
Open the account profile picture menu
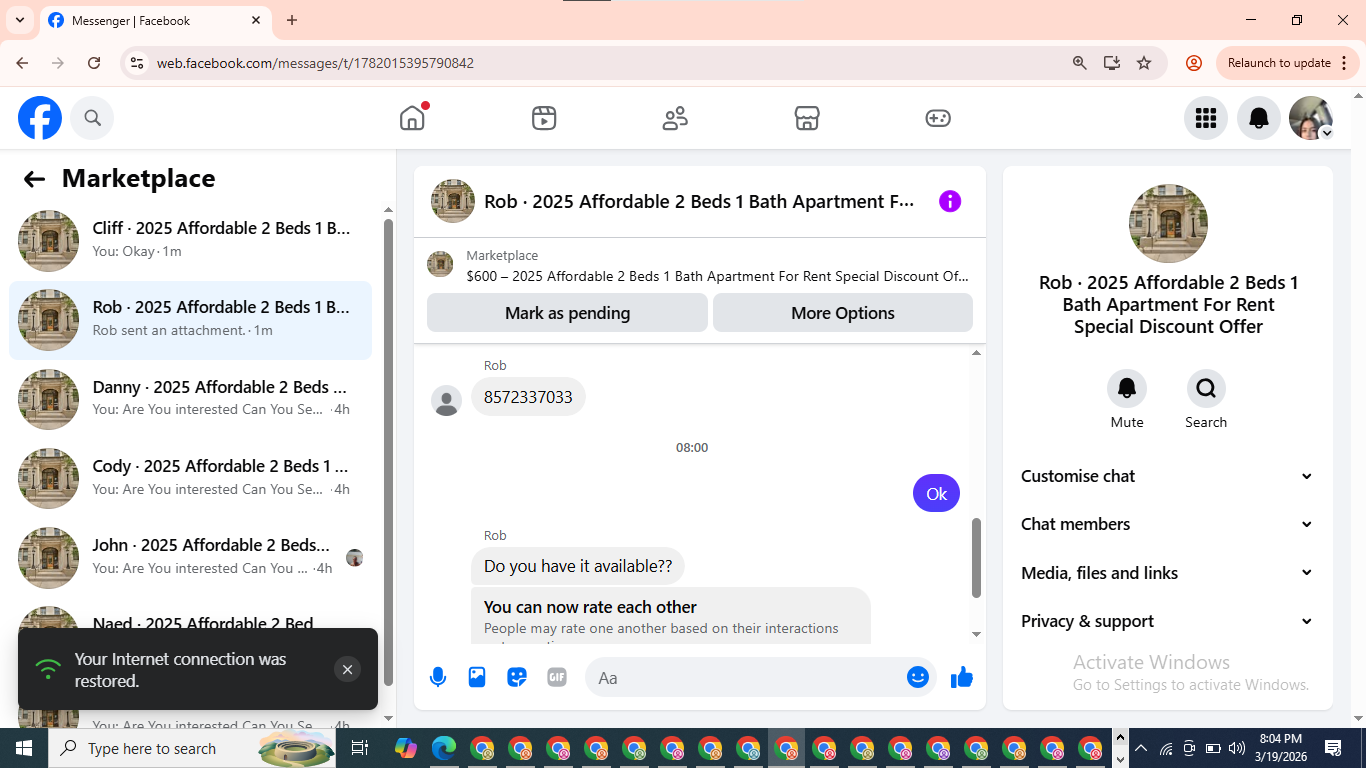(x=1311, y=118)
